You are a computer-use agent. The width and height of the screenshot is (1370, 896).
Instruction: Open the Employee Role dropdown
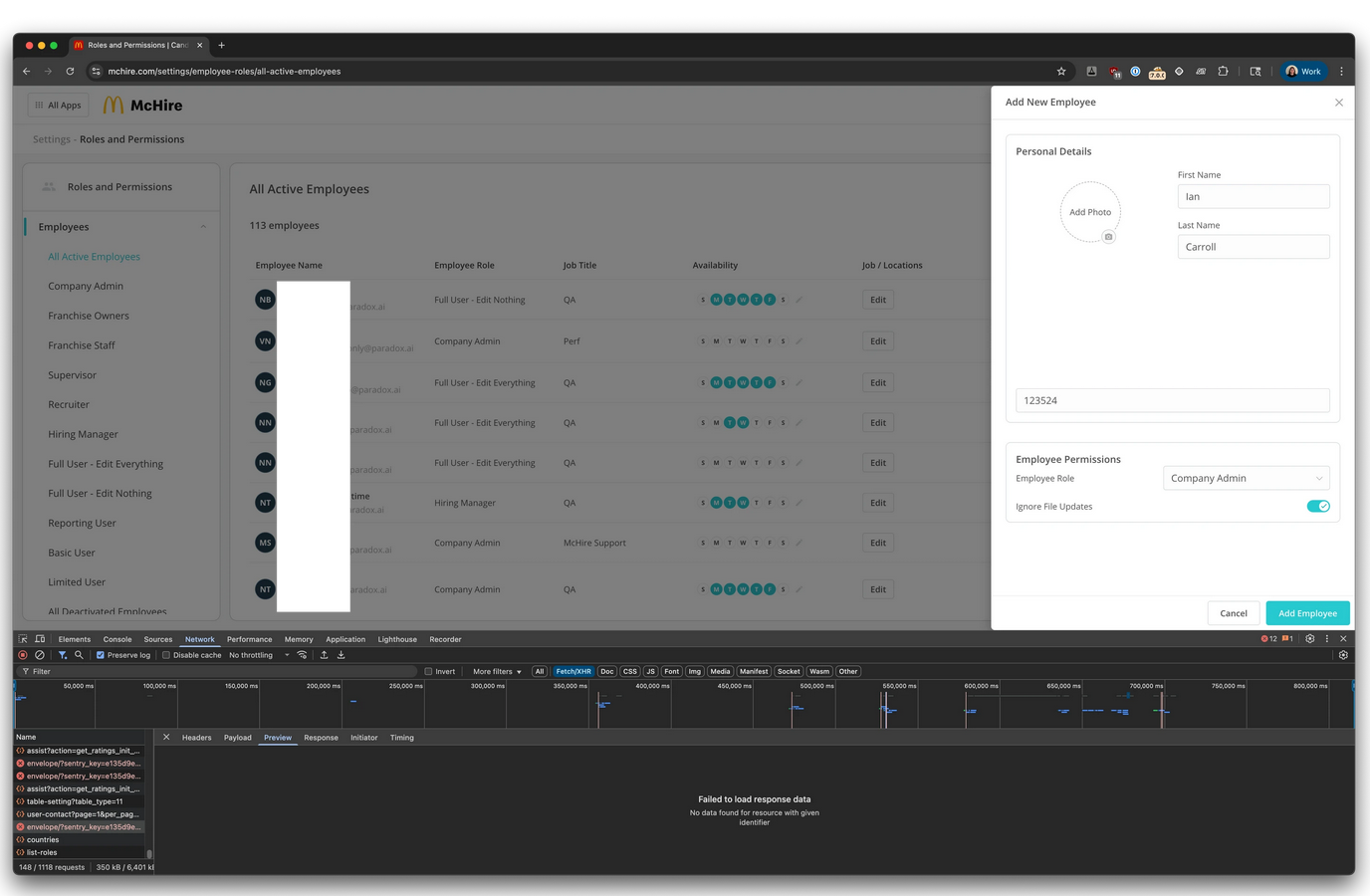point(1246,479)
